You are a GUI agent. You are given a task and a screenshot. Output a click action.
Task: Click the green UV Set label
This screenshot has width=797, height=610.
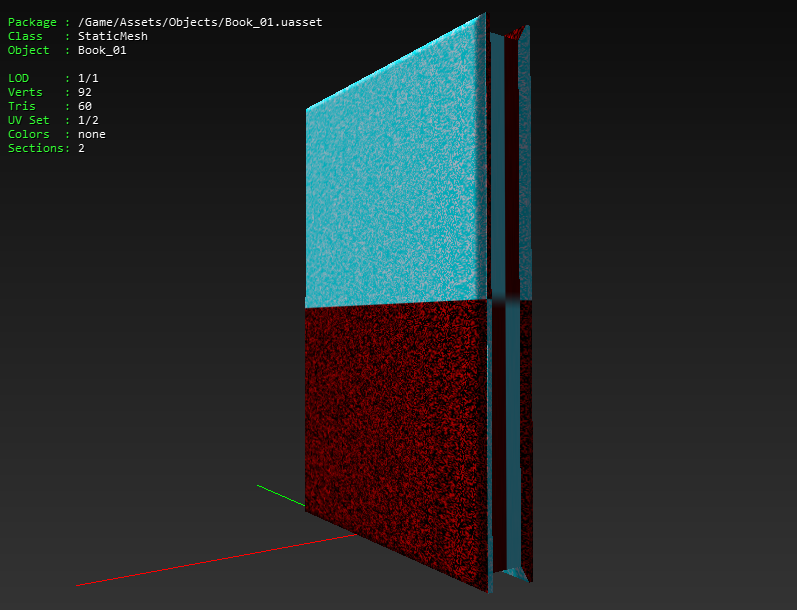click(x=28, y=120)
